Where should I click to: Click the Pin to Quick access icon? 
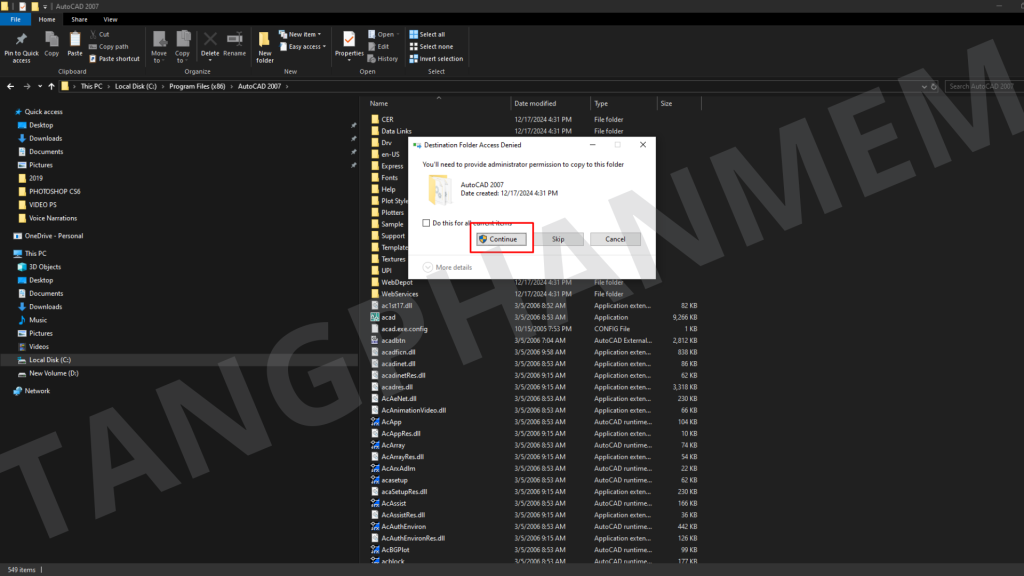(x=21, y=42)
